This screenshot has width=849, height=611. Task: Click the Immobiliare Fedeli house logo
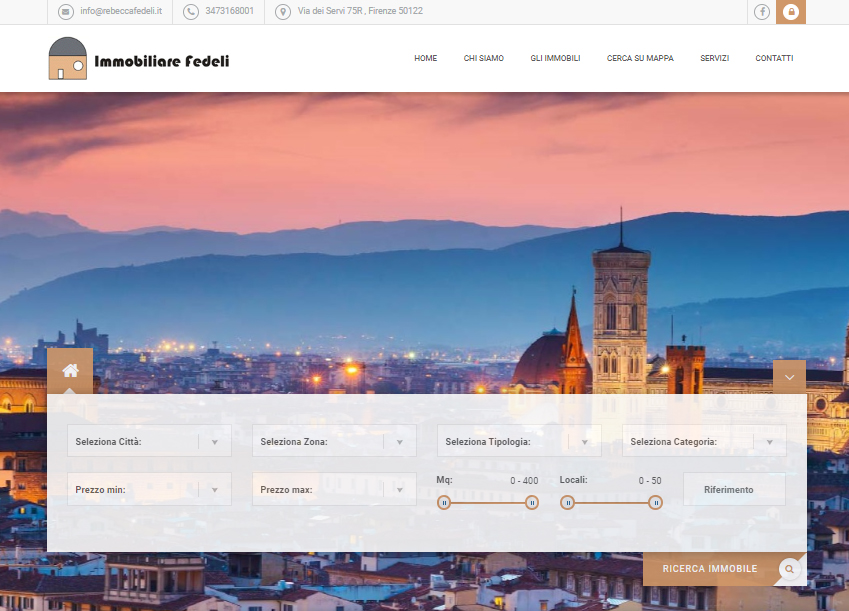tap(68, 58)
